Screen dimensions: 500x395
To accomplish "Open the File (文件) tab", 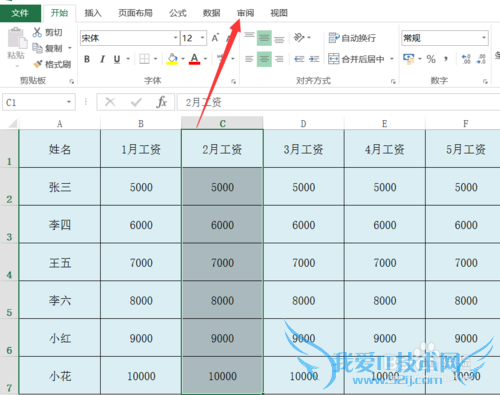I will tap(20, 13).
